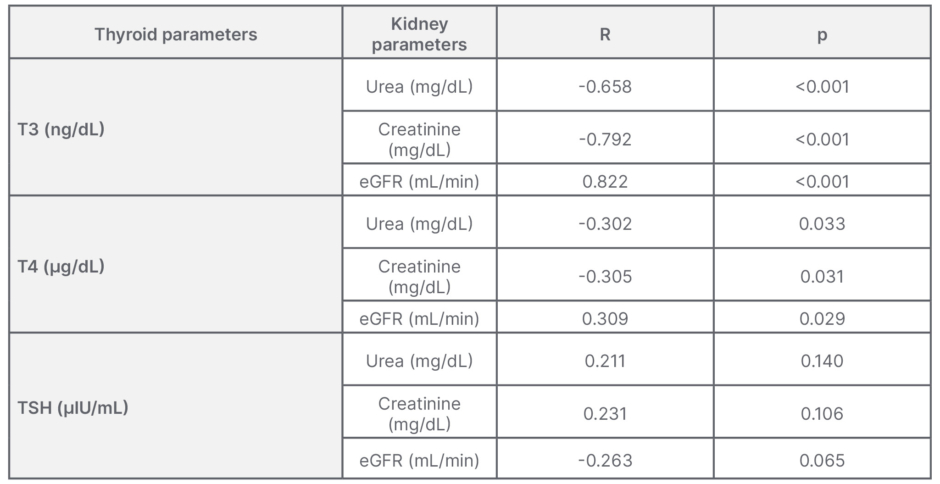This screenshot has width=940, height=484.
Task: Click the T4 (µg/dL) row label
Action: click(x=61, y=267)
